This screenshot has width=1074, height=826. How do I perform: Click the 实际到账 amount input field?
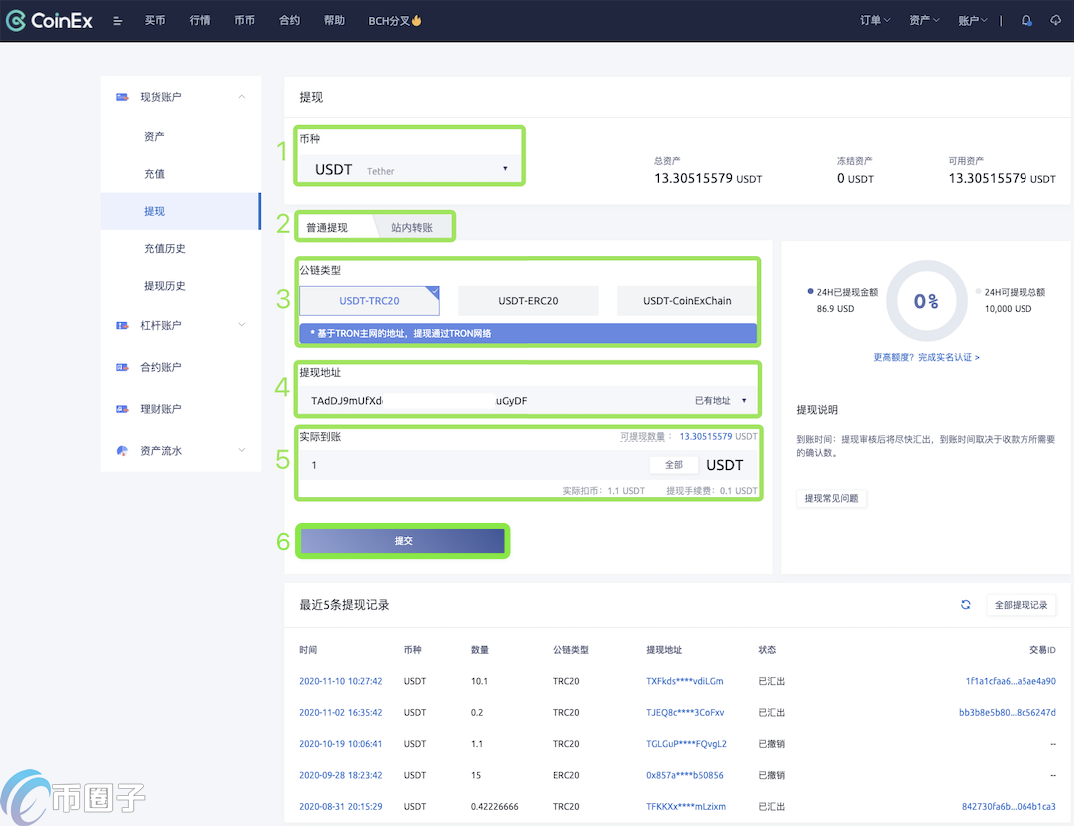(470, 465)
